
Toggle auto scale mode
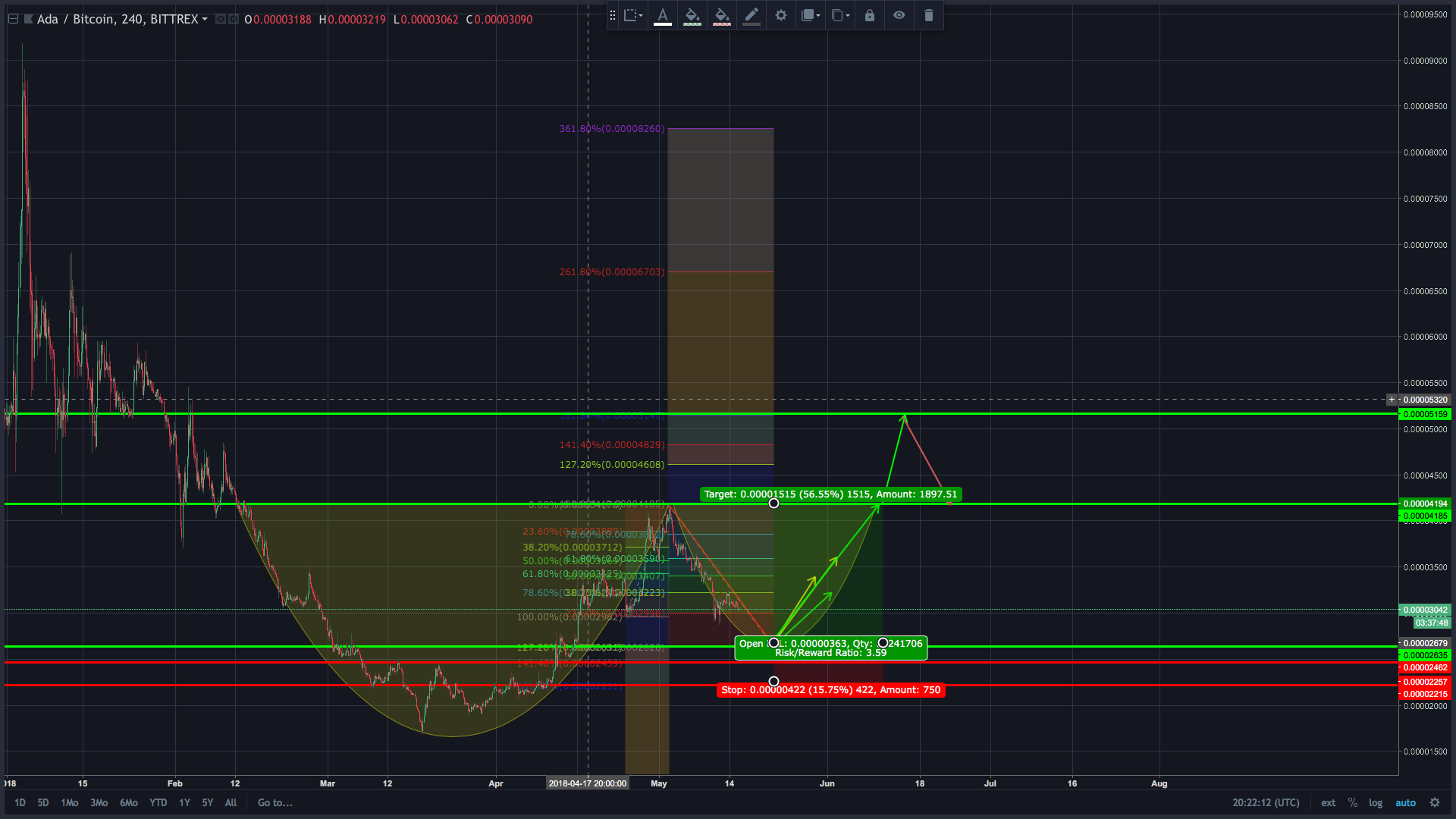pyautogui.click(x=1405, y=802)
